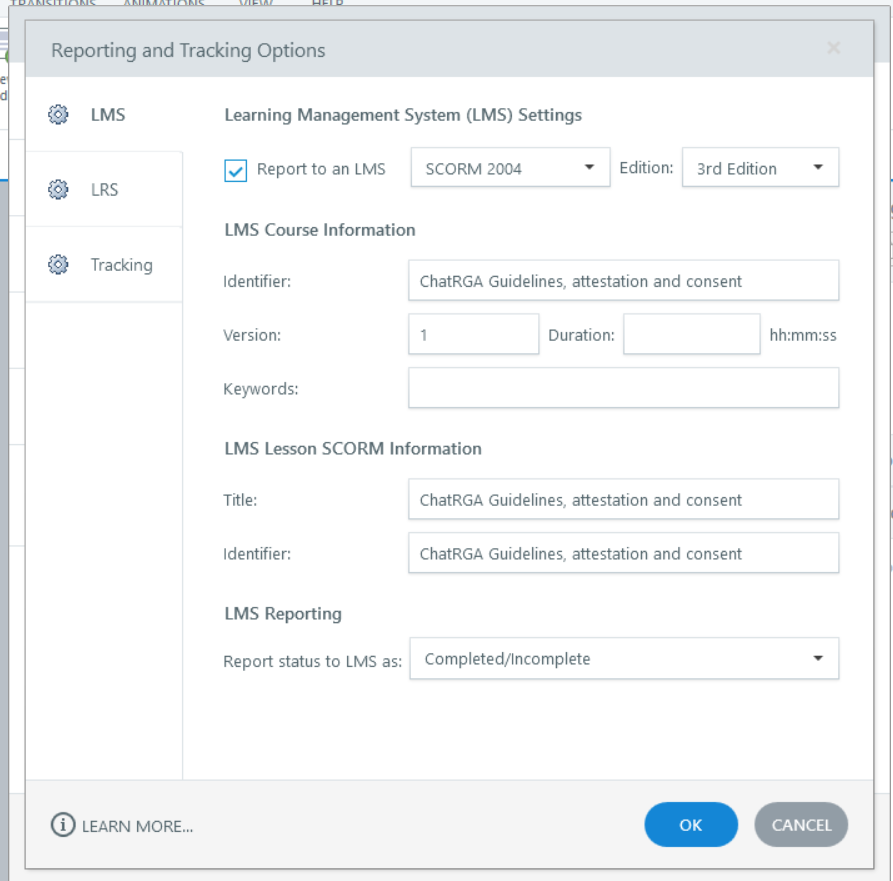
Task: Close the Reporting and Tracking Options dialog
Action: tap(834, 48)
